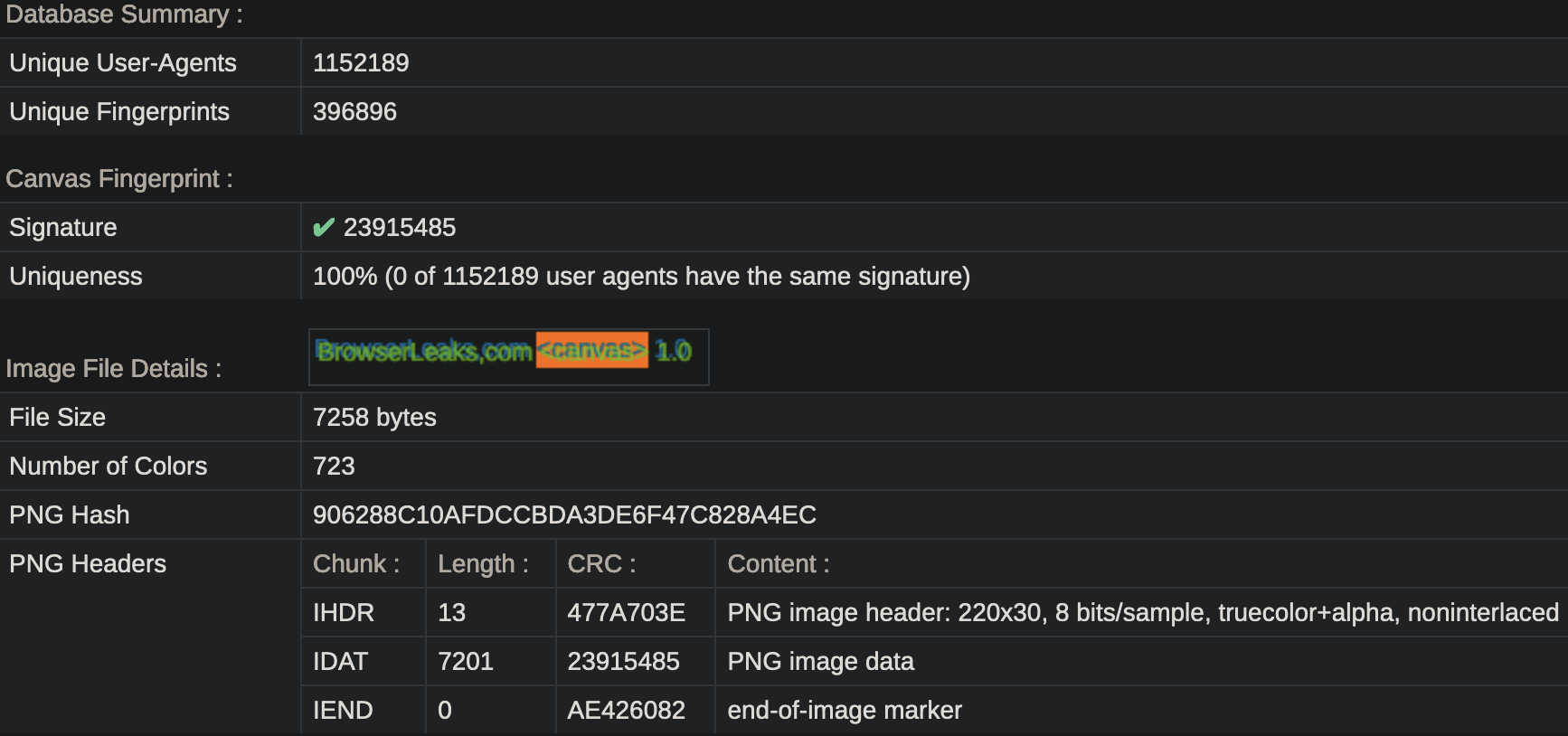The width and height of the screenshot is (1568, 736).
Task: Click the orange canvas tag in the image
Action: click(x=592, y=351)
